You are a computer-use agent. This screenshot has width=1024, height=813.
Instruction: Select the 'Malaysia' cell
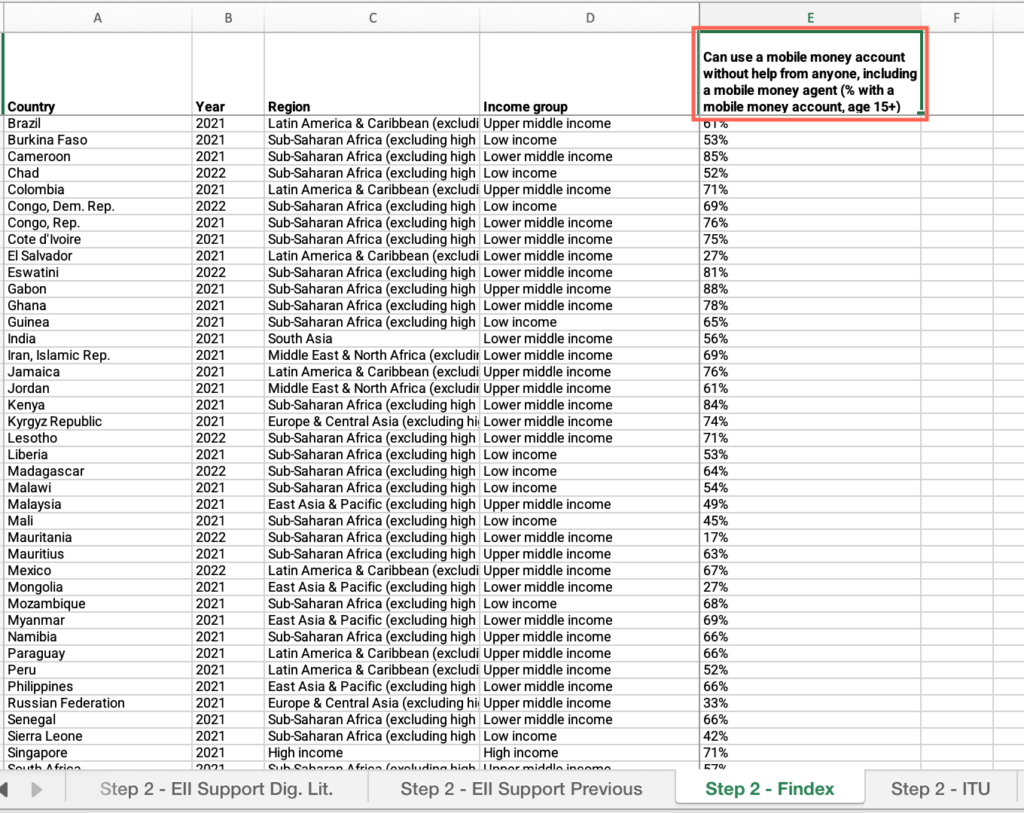[x=97, y=504]
